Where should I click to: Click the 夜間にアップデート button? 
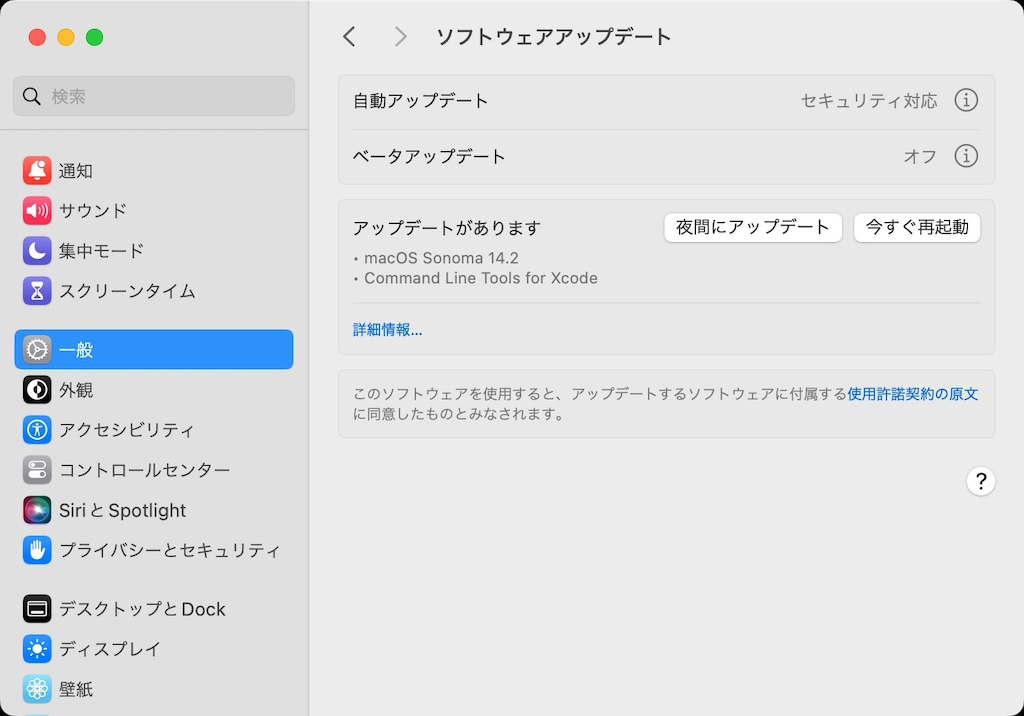tap(753, 227)
